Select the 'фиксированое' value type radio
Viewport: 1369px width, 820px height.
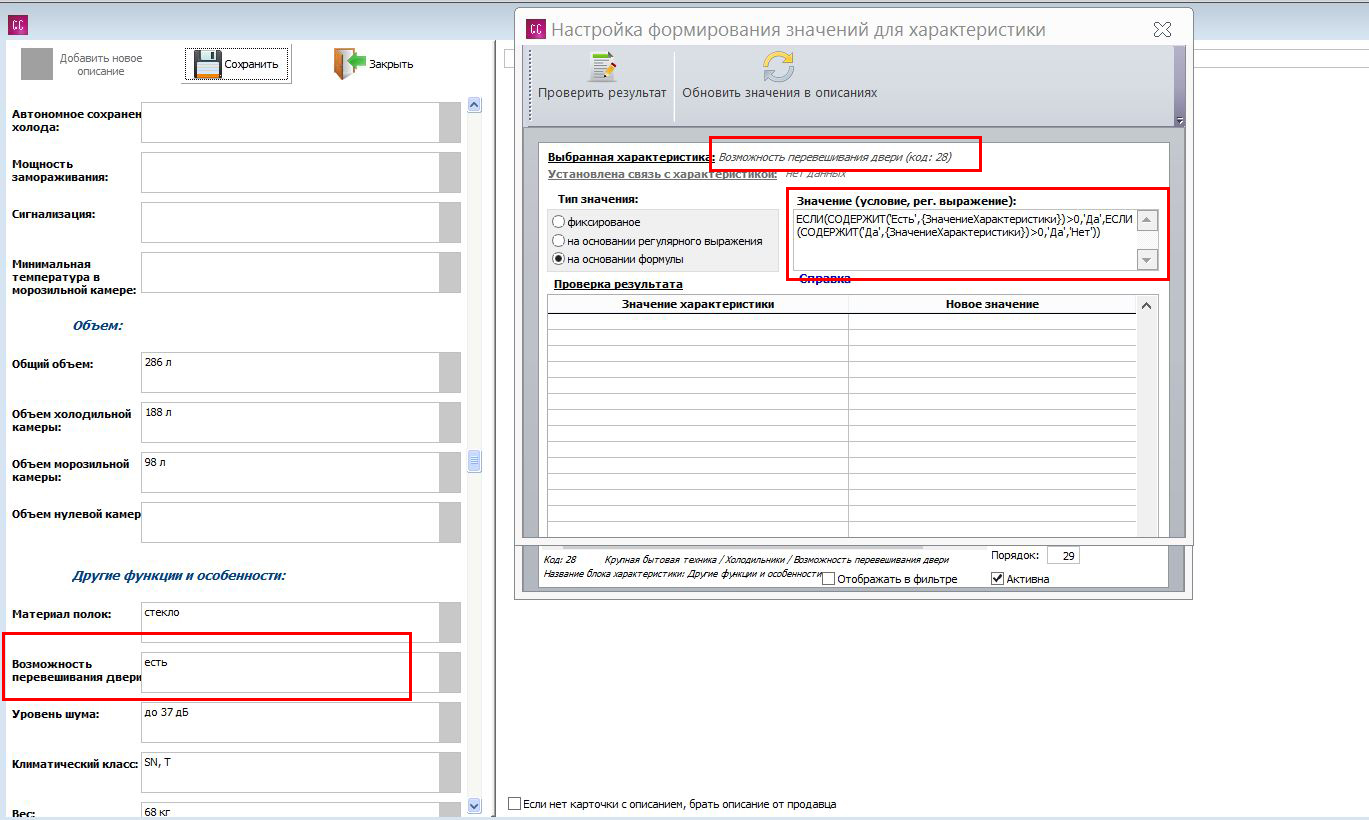click(x=558, y=222)
